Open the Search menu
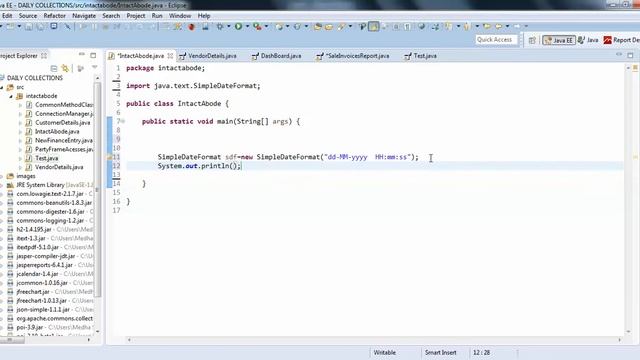Viewport: 640px width, 360px height. point(111,16)
